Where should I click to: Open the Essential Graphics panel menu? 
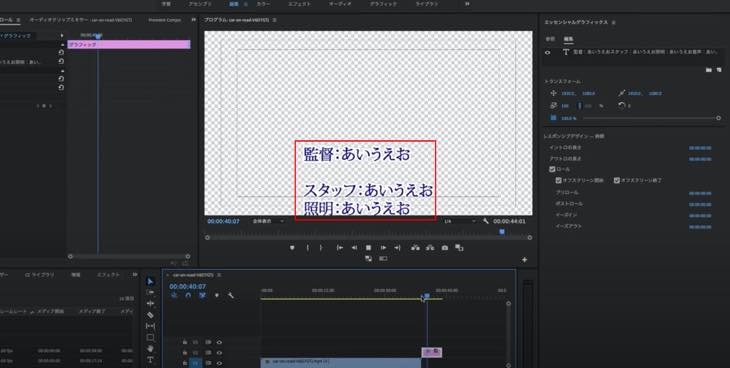pyautogui.click(x=614, y=22)
